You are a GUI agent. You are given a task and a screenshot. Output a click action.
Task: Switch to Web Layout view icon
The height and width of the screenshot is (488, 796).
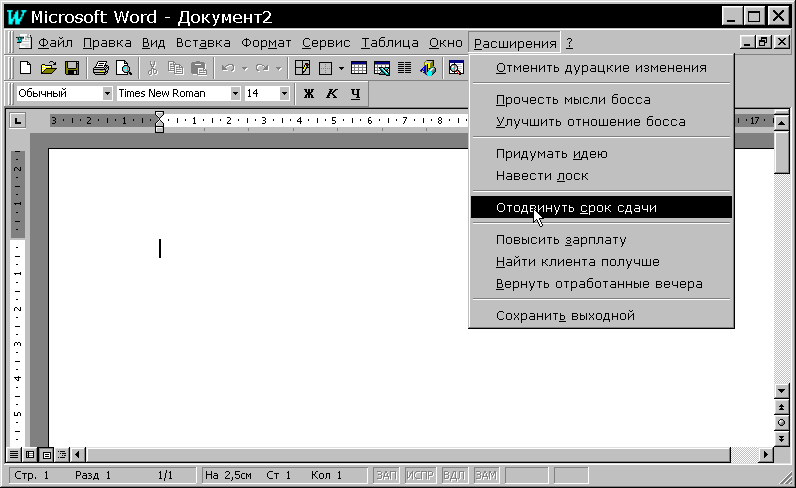click(x=30, y=454)
